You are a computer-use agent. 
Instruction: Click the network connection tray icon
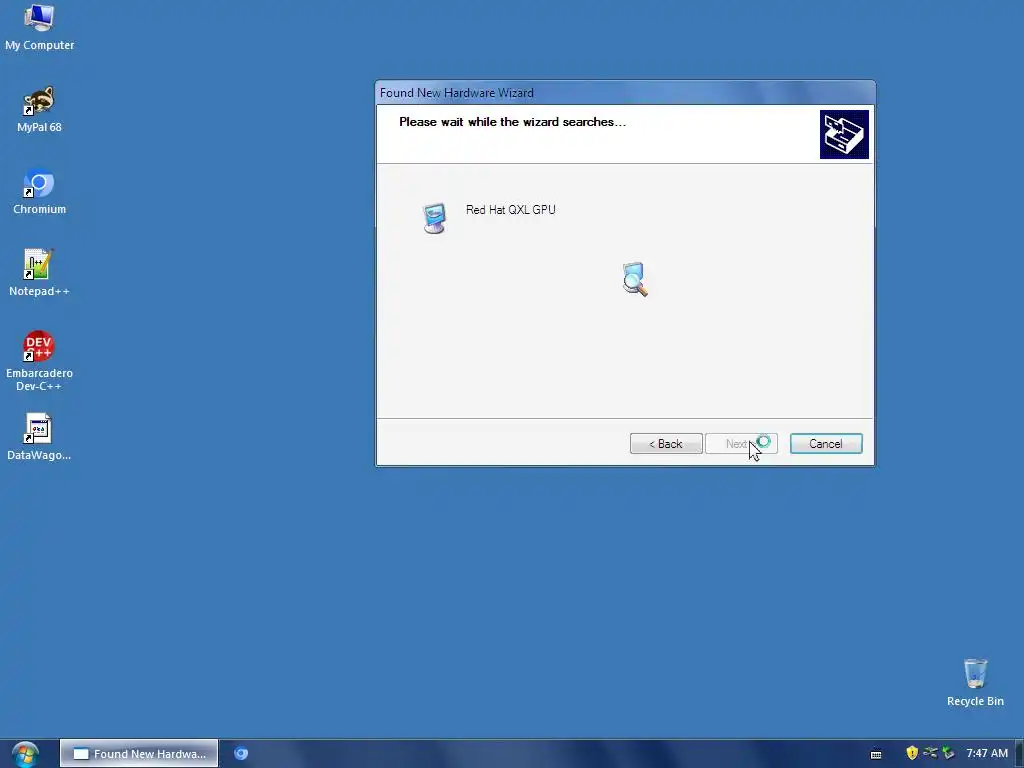(930, 753)
